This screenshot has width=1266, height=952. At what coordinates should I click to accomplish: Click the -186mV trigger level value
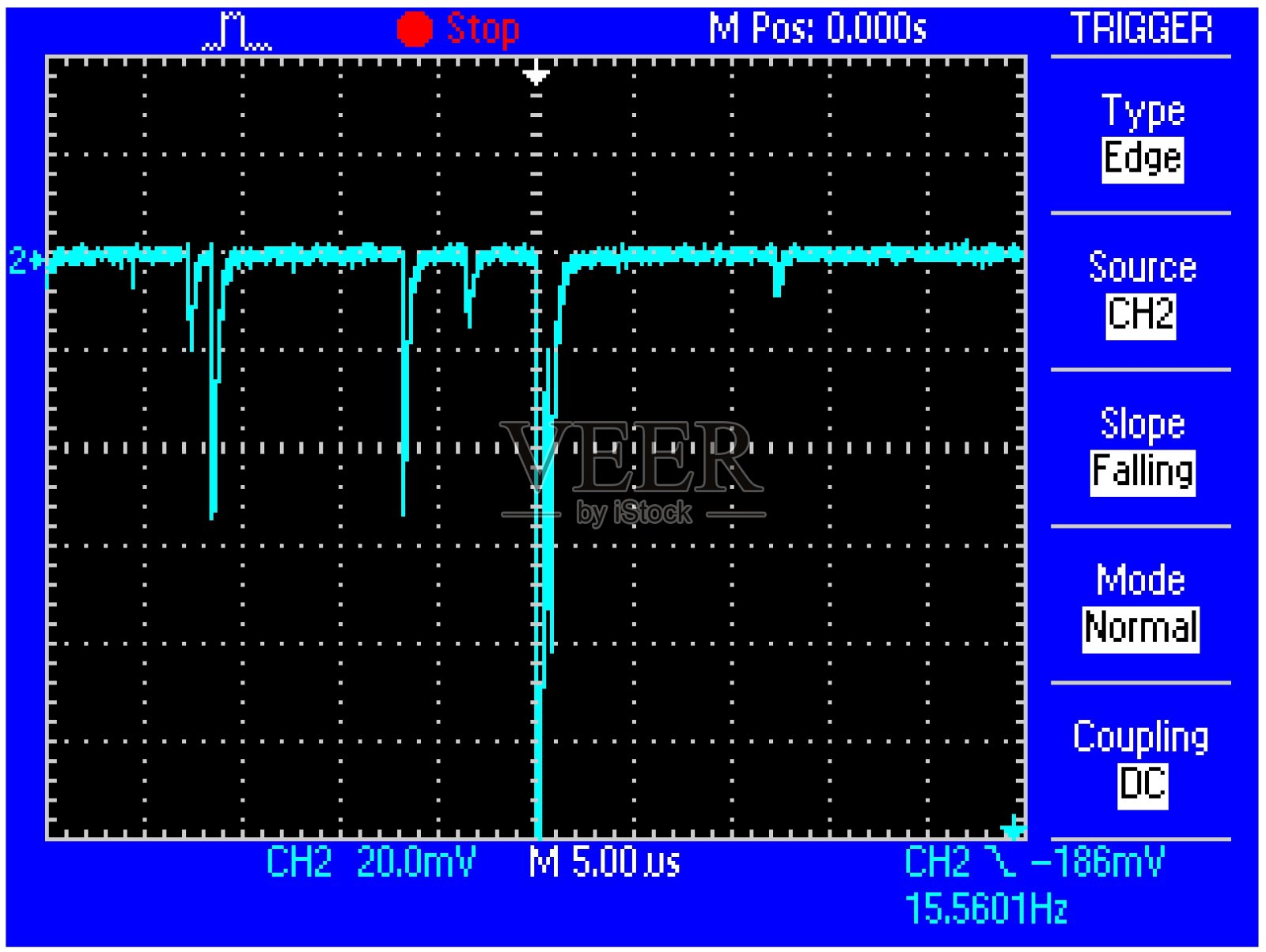click(1098, 861)
